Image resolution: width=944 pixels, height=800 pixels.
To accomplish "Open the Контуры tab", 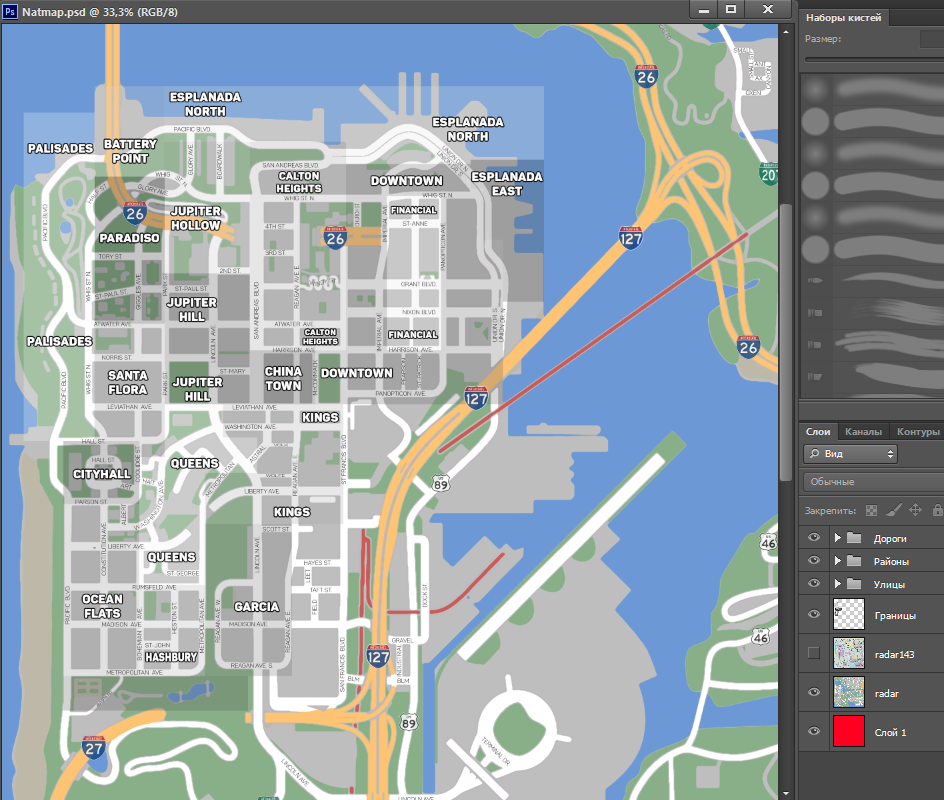I will [x=918, y=432].
